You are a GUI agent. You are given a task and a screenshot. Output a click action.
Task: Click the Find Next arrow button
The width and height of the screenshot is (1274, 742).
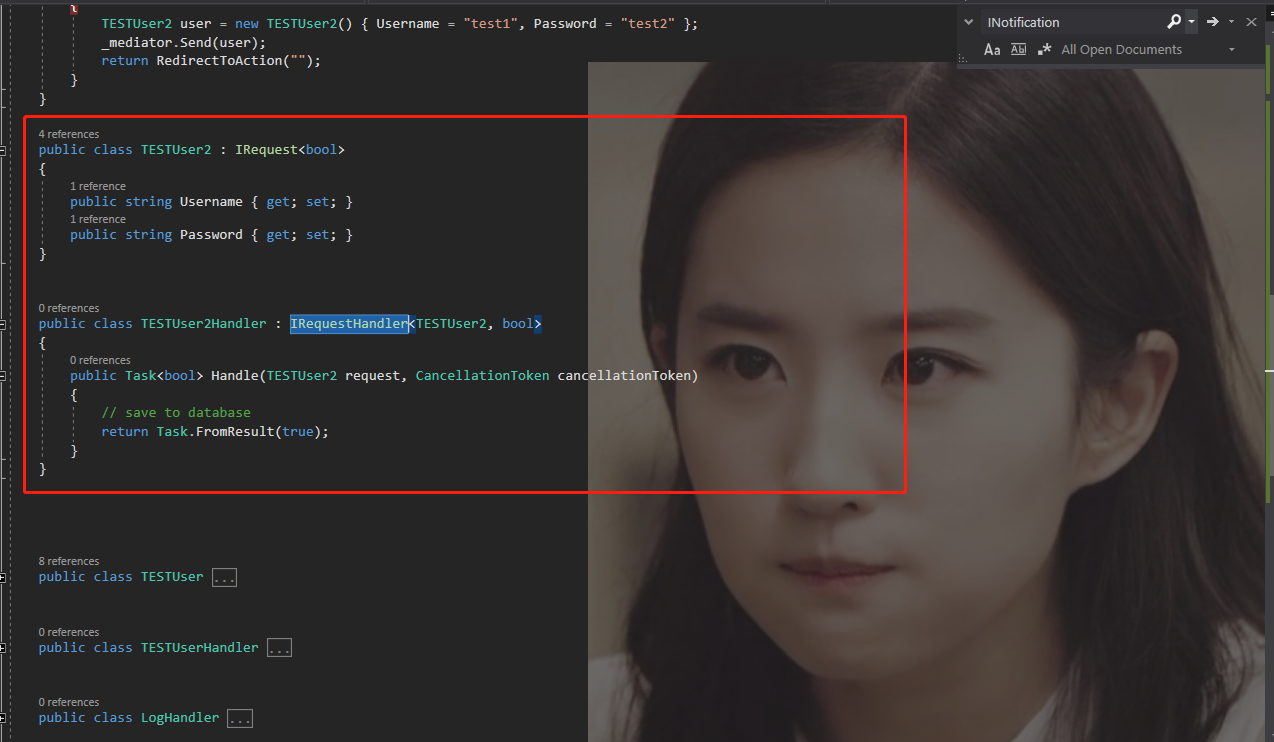(1212, 22)
